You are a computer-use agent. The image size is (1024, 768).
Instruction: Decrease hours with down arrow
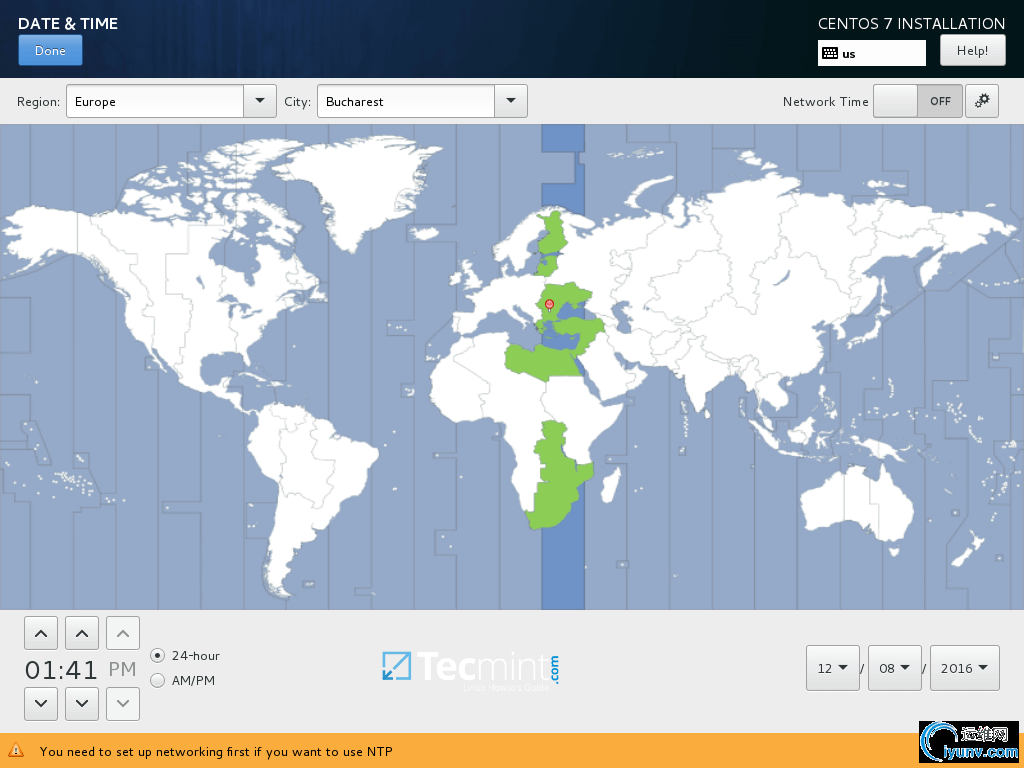[40, 703]
